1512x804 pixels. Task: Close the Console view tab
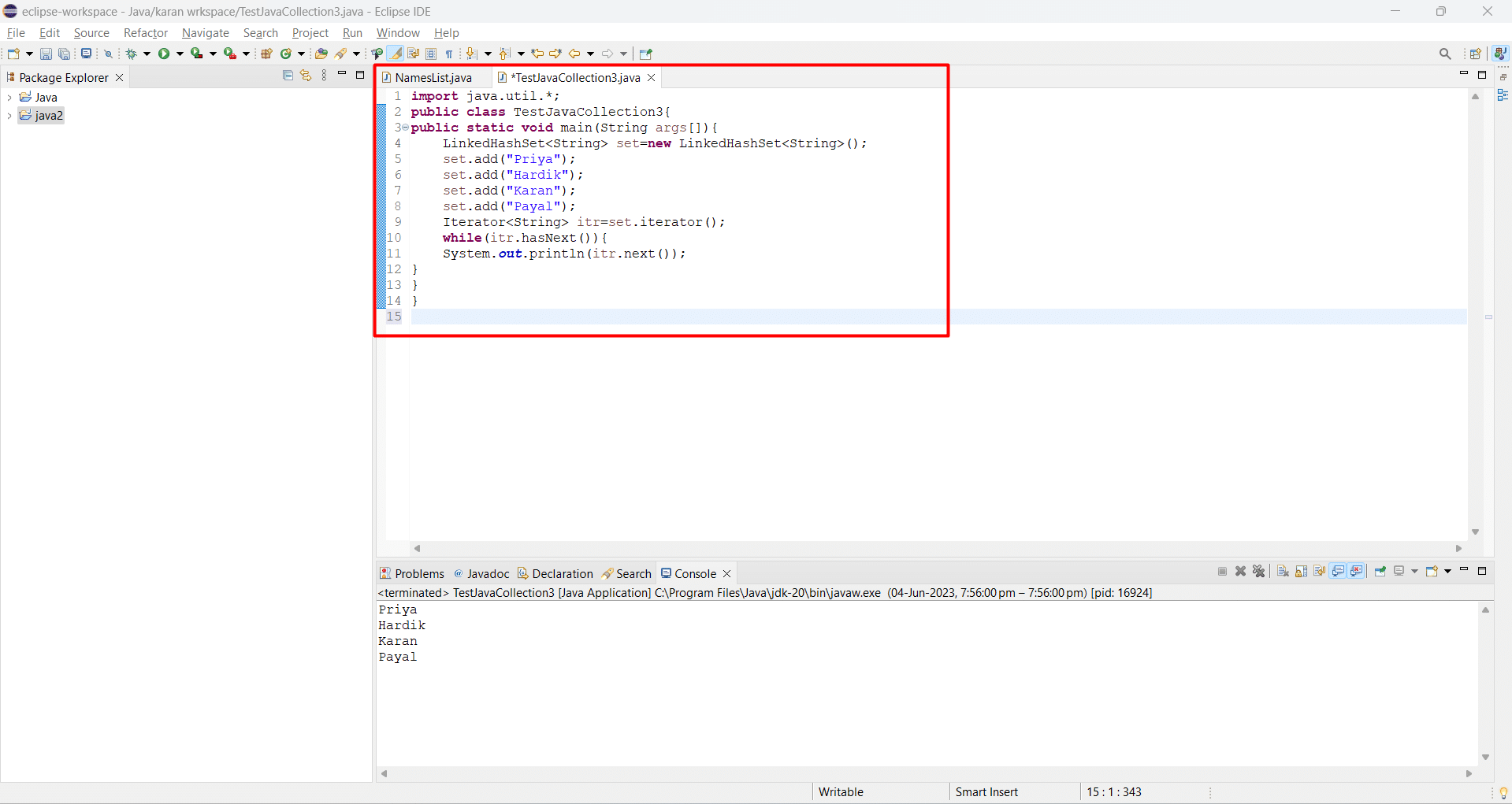(x=727, y=573)
